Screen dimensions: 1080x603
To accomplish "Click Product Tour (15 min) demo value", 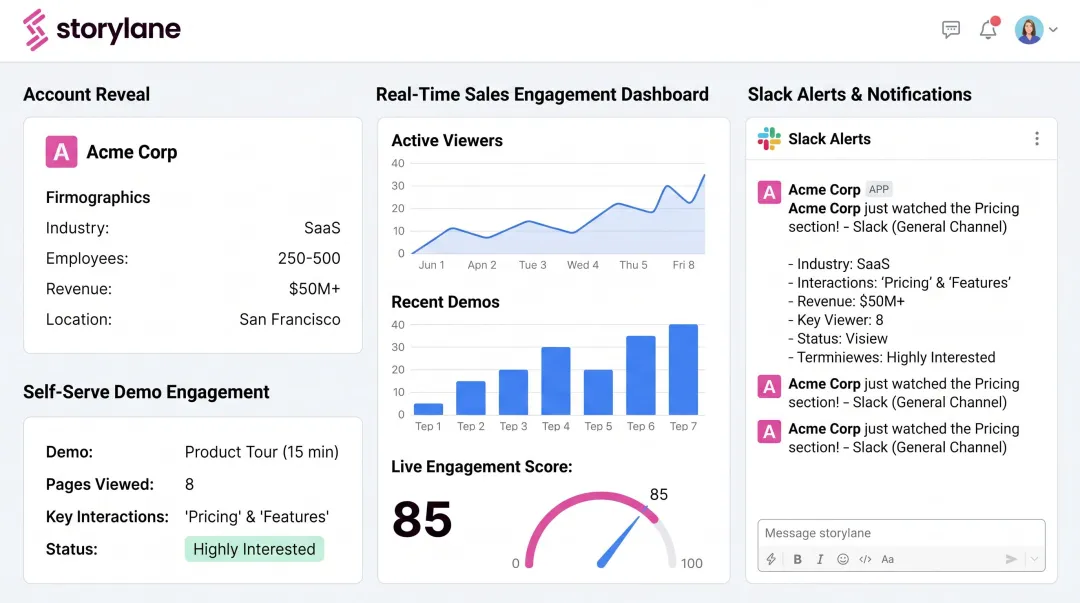I will [262, 452].
